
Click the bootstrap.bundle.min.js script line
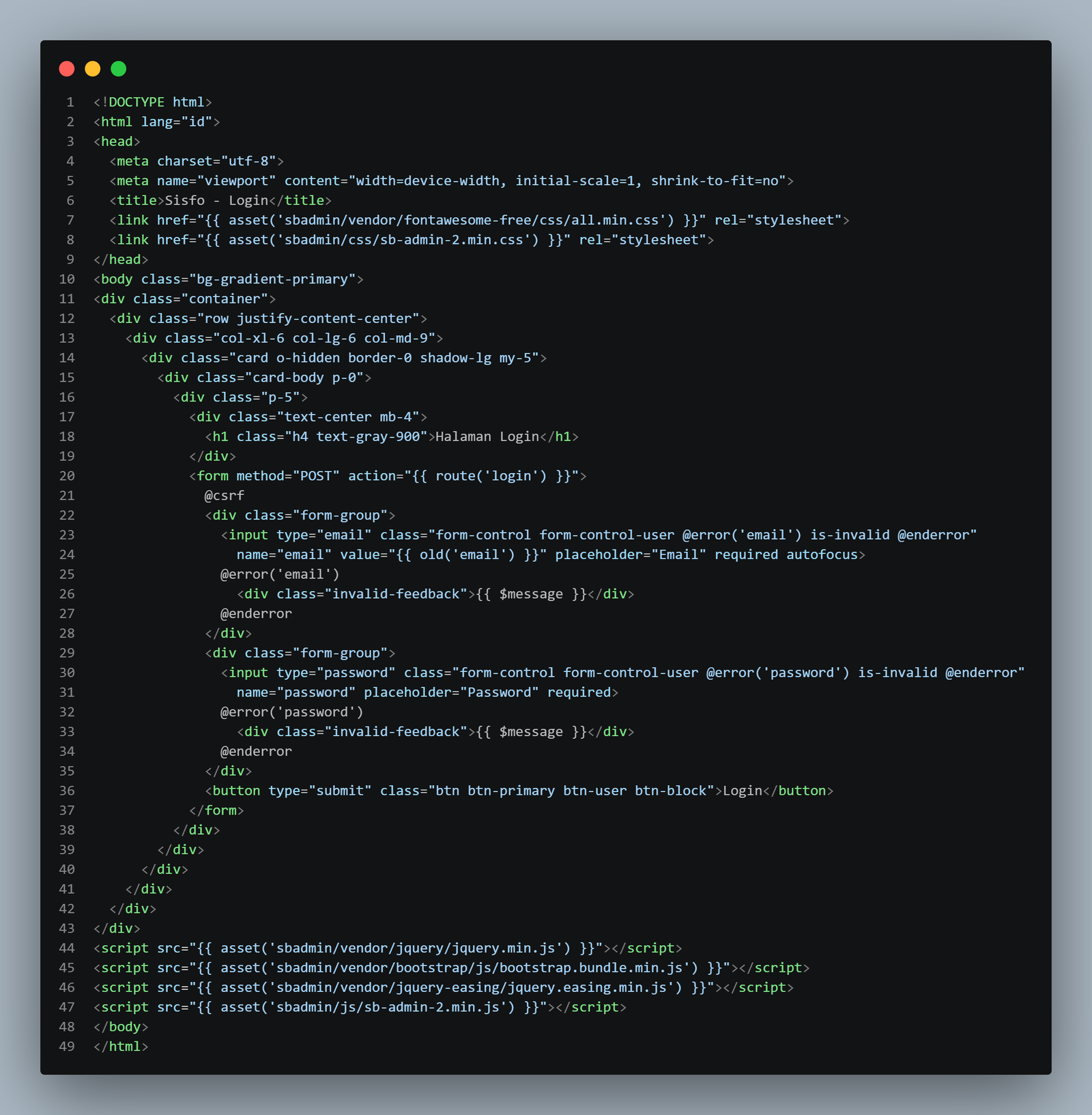click(452, 968)
